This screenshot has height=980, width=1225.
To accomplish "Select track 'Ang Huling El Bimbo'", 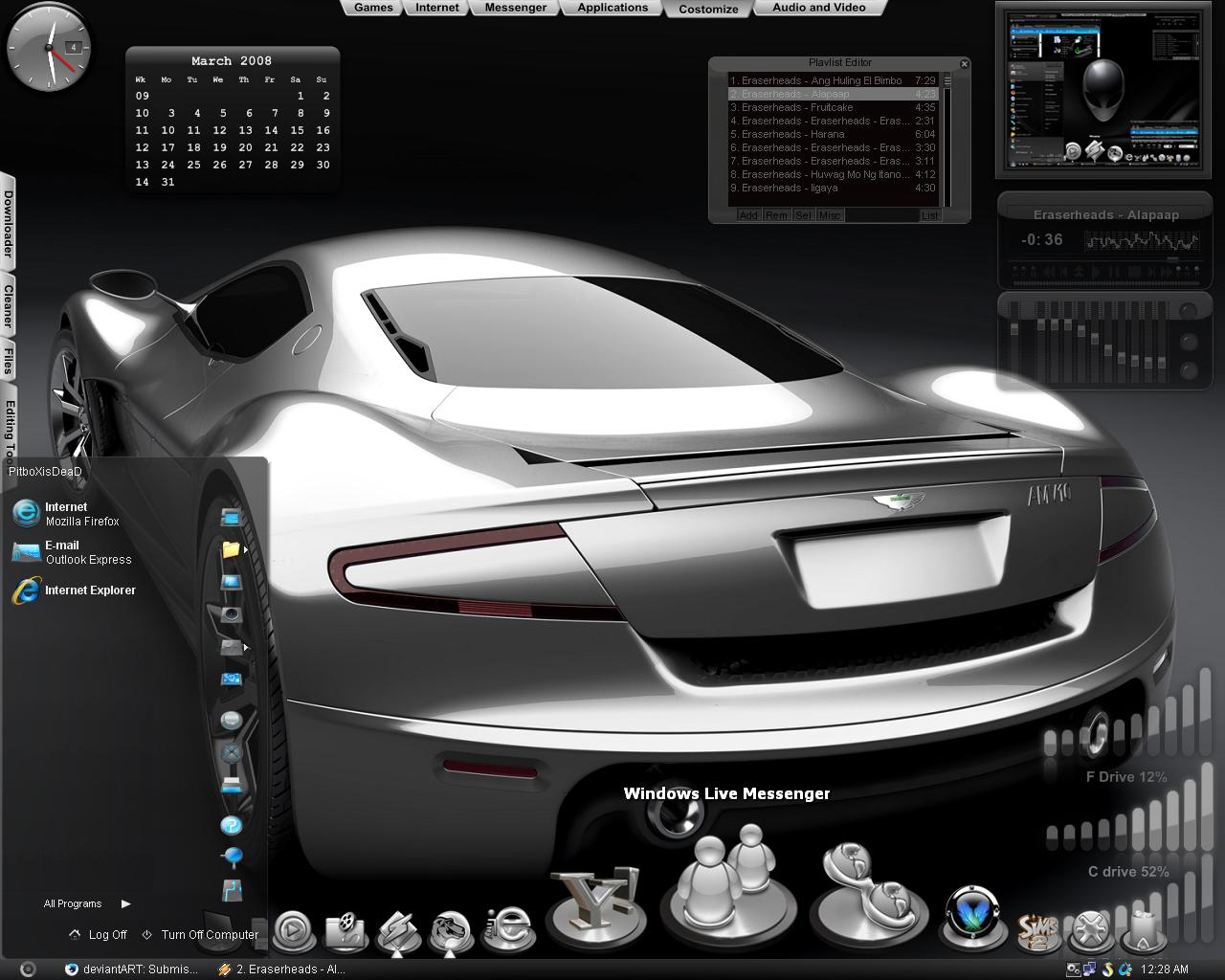I will click(832, 80).
